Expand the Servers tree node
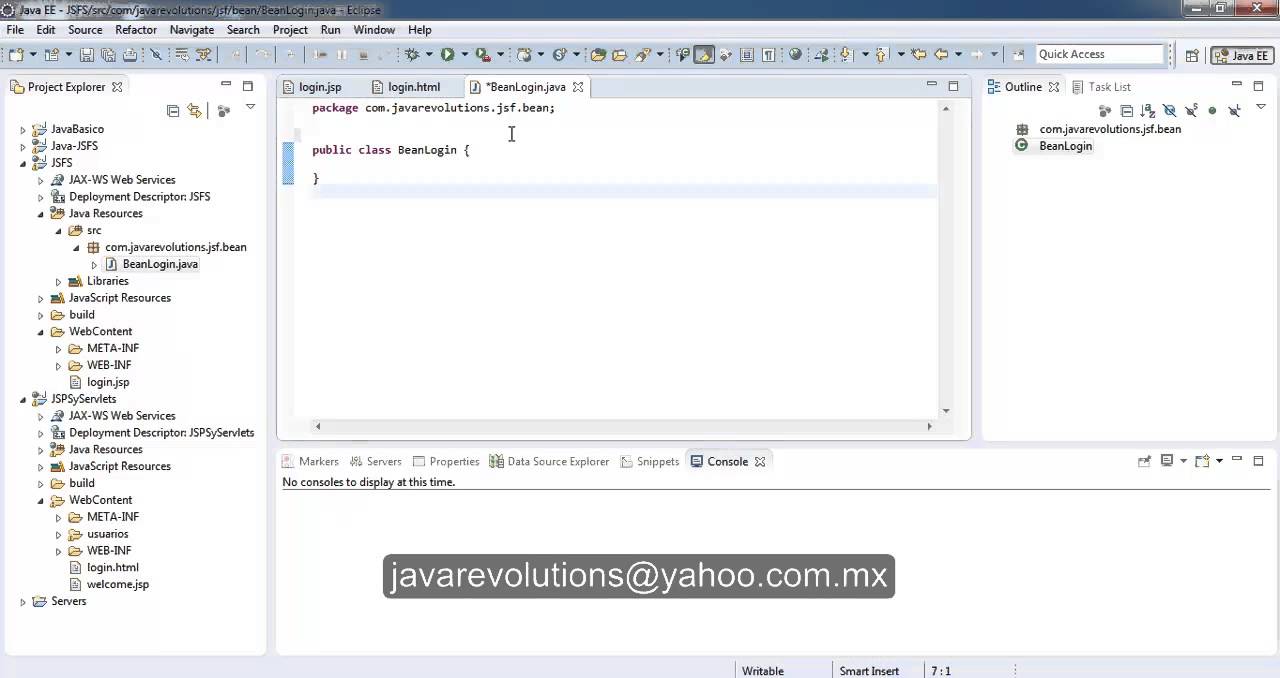This screenshot has width=1280, height=678. click(23, 602)
